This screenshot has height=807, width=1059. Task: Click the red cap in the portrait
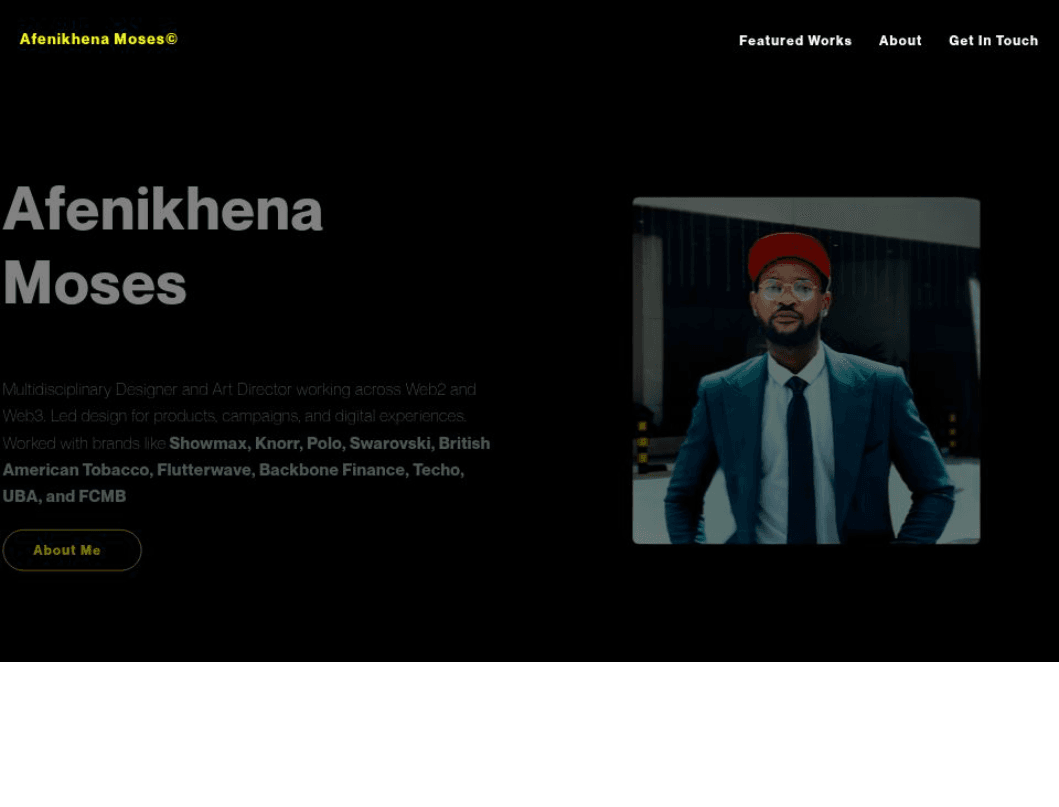pyautogui.click(x=789, y=255)
